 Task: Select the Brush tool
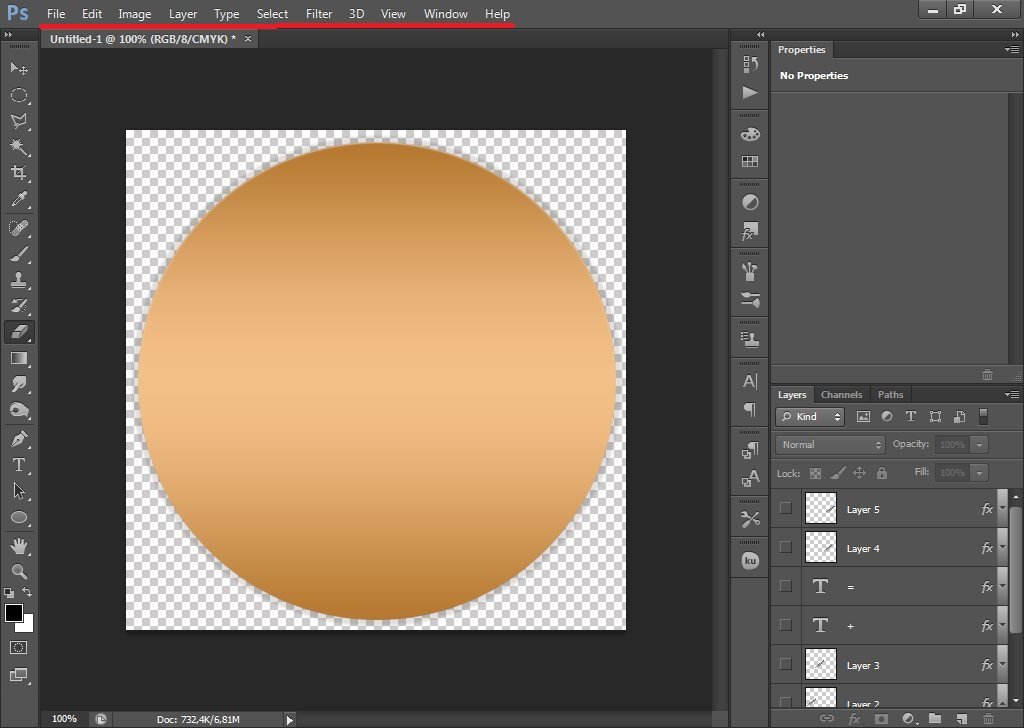point(19,254)
